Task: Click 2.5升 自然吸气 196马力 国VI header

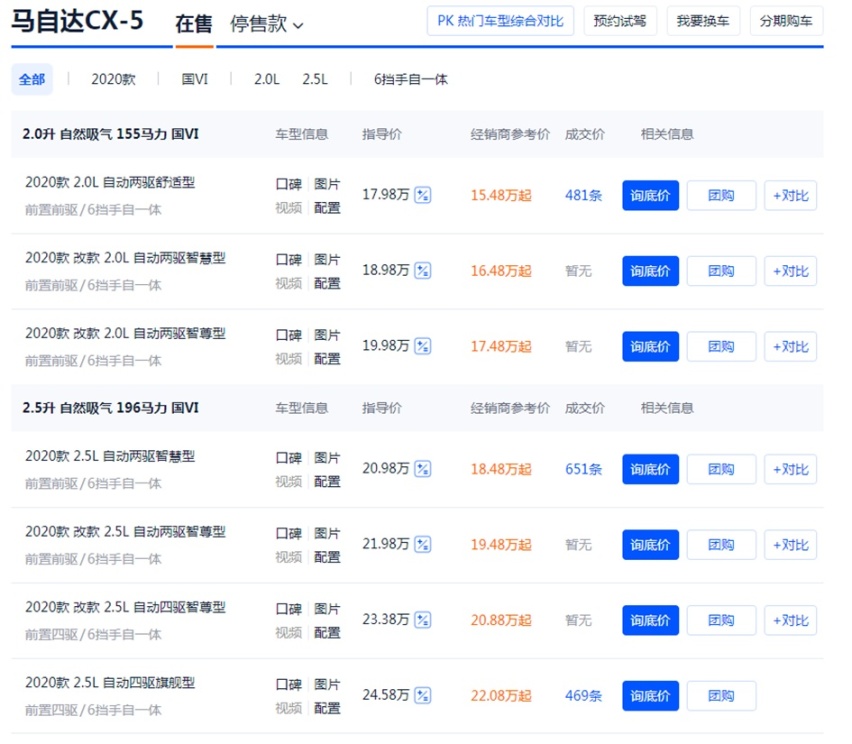Action: click(x=110, y=408)
